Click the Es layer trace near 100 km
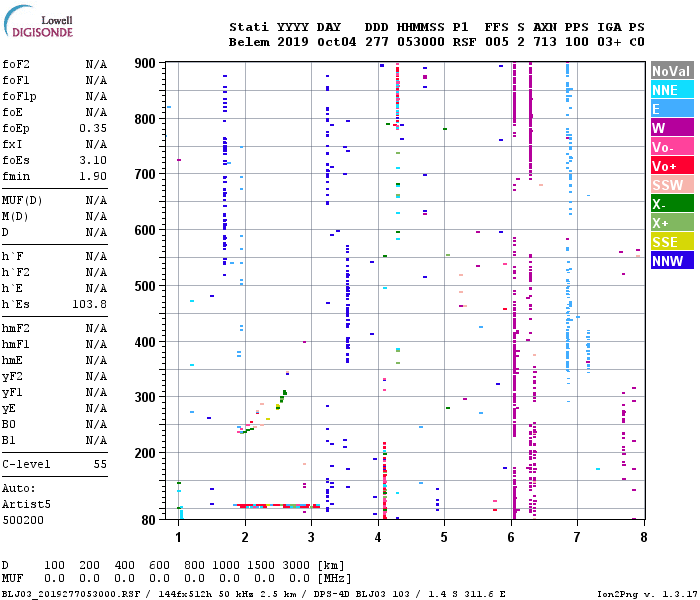The height and width of the screenshot is (600, 700). coord(277,506)
